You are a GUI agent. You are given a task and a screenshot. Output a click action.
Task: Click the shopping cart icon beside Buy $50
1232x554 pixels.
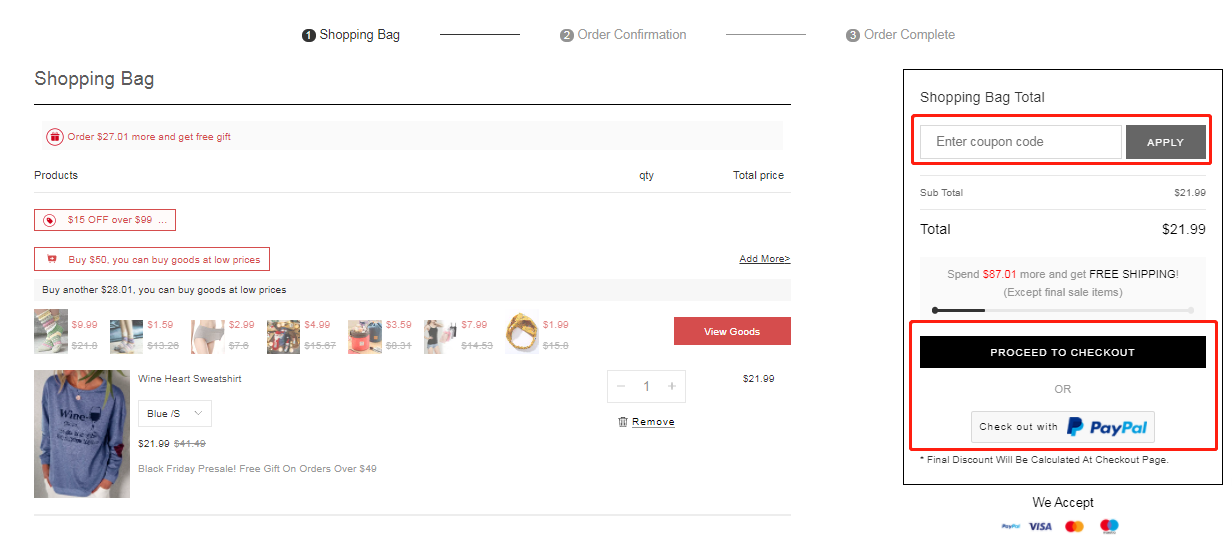(50, 260)
